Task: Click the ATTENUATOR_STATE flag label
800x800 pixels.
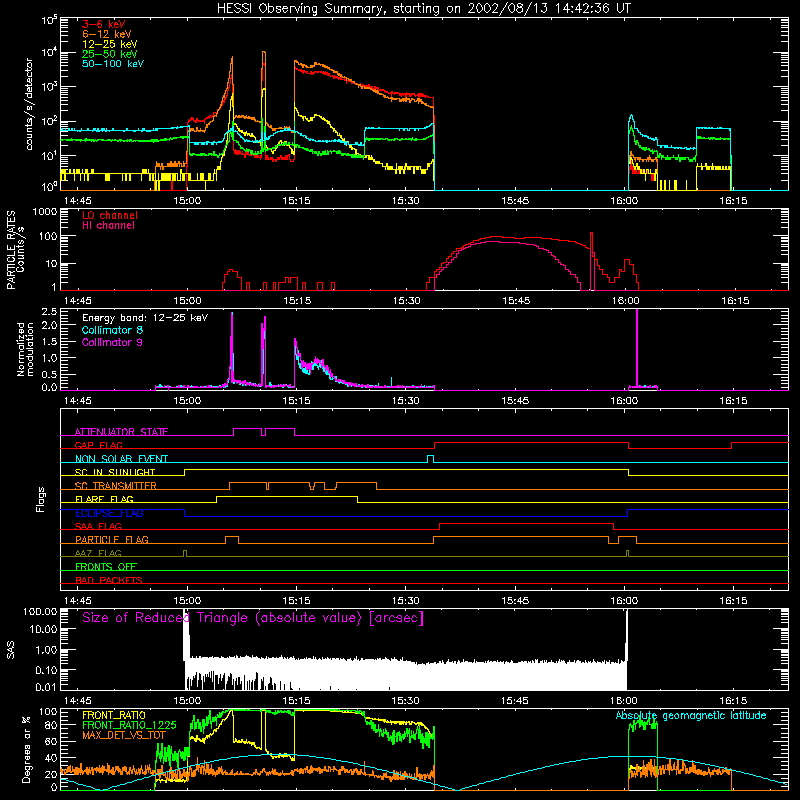Action: (121, 432)
